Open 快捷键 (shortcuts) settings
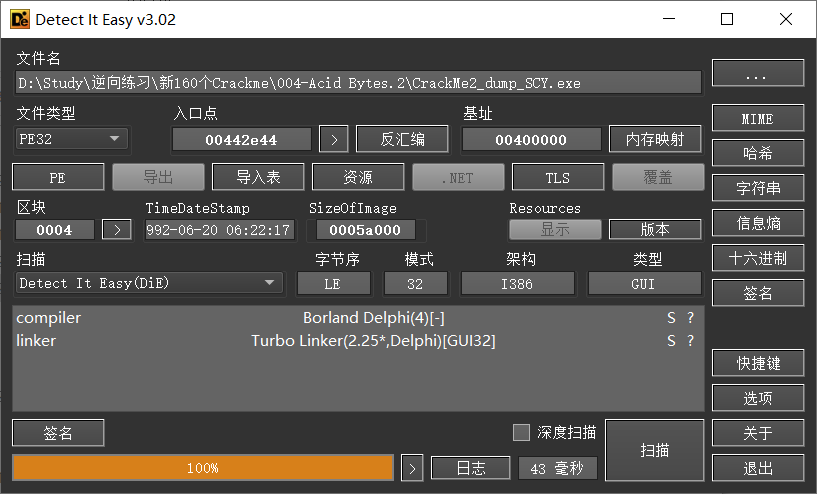Viewport: 817px width, 494px height. click(758, 363)
